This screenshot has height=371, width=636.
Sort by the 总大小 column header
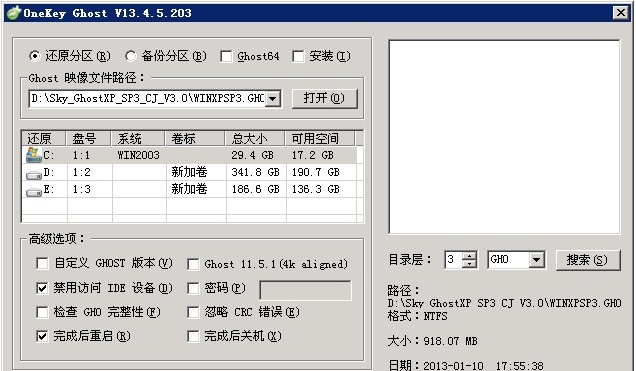[x=255, y=139]
